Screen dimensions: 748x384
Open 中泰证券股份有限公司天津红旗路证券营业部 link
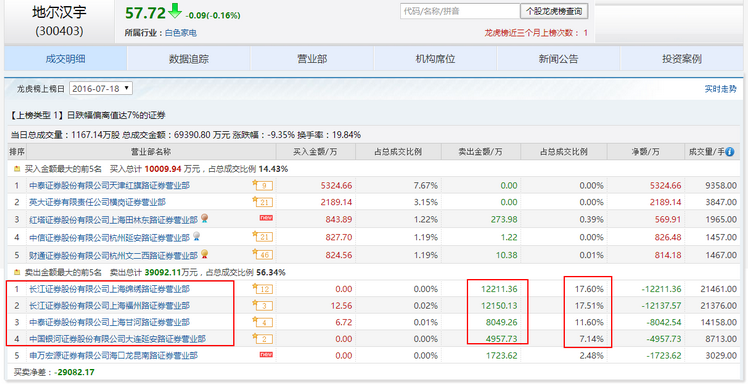[x=109, y=186]
